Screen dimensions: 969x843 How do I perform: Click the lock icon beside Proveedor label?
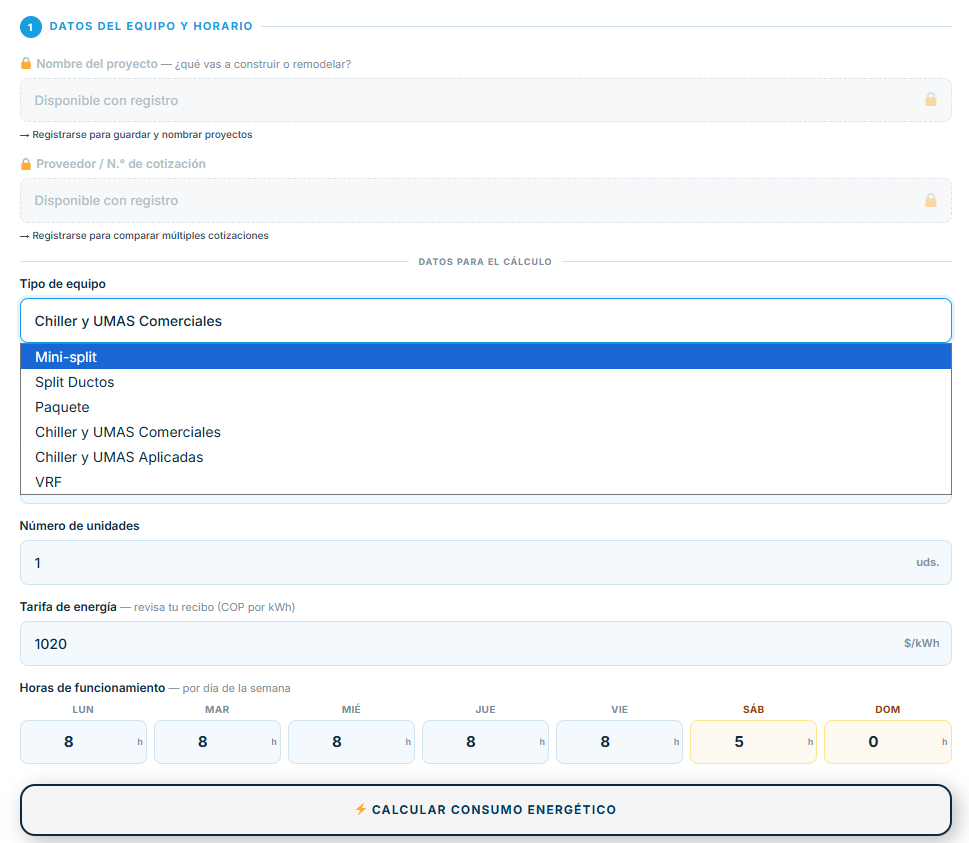coord(26,164)
